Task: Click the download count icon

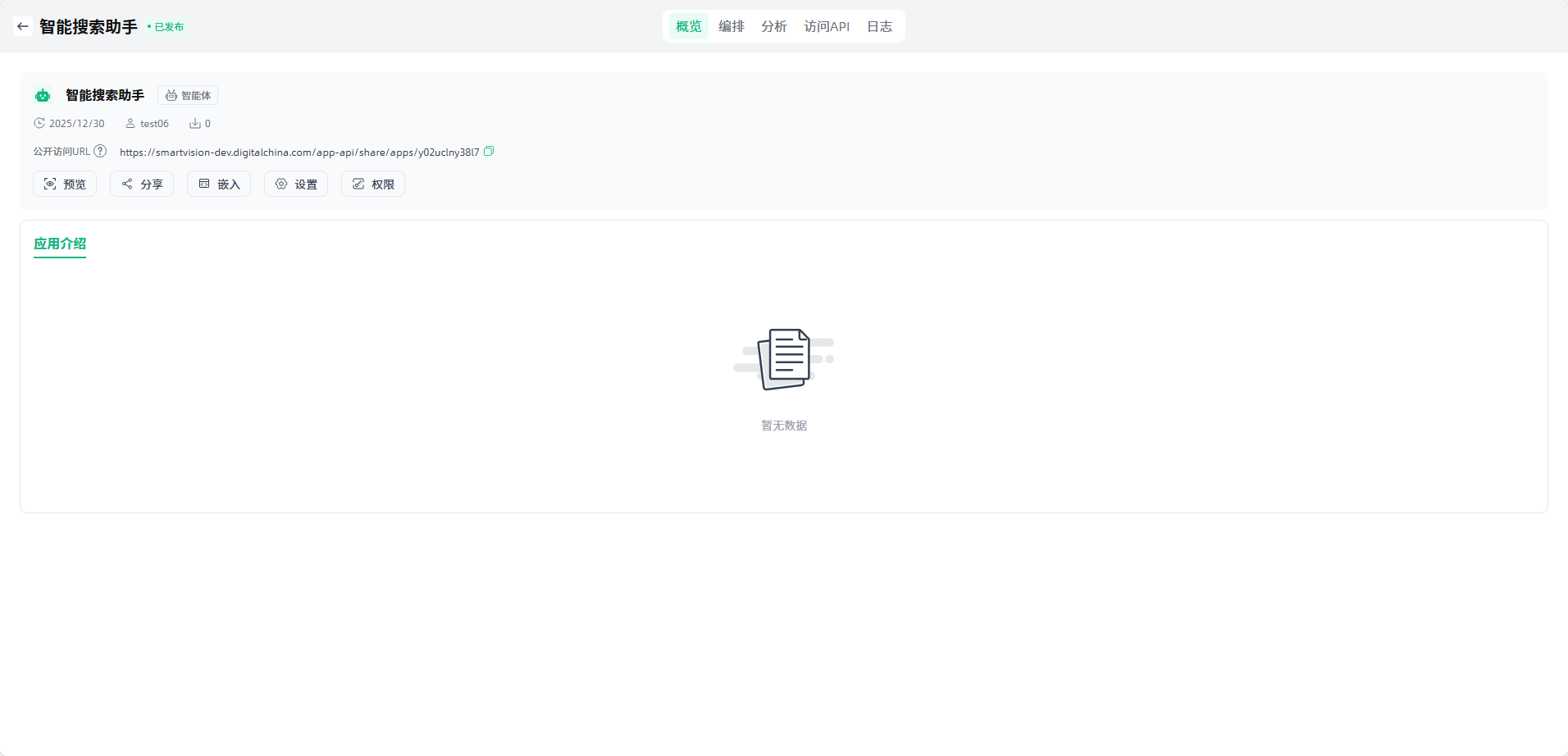Action: pyautogui.click(x=195, y=123)
